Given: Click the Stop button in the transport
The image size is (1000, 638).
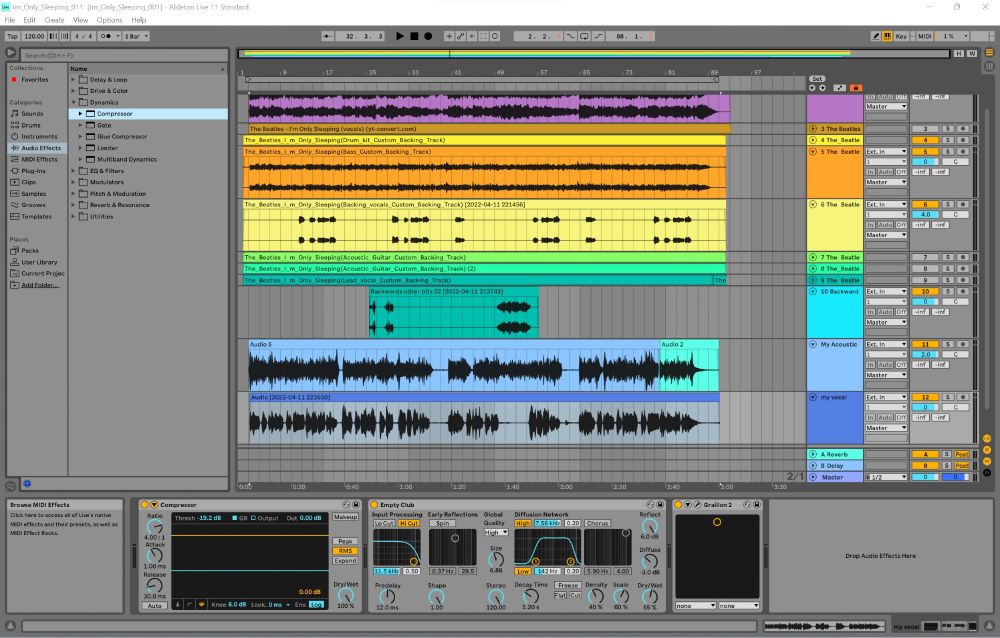Looking at the screenshot, I should tap(414, 36).
